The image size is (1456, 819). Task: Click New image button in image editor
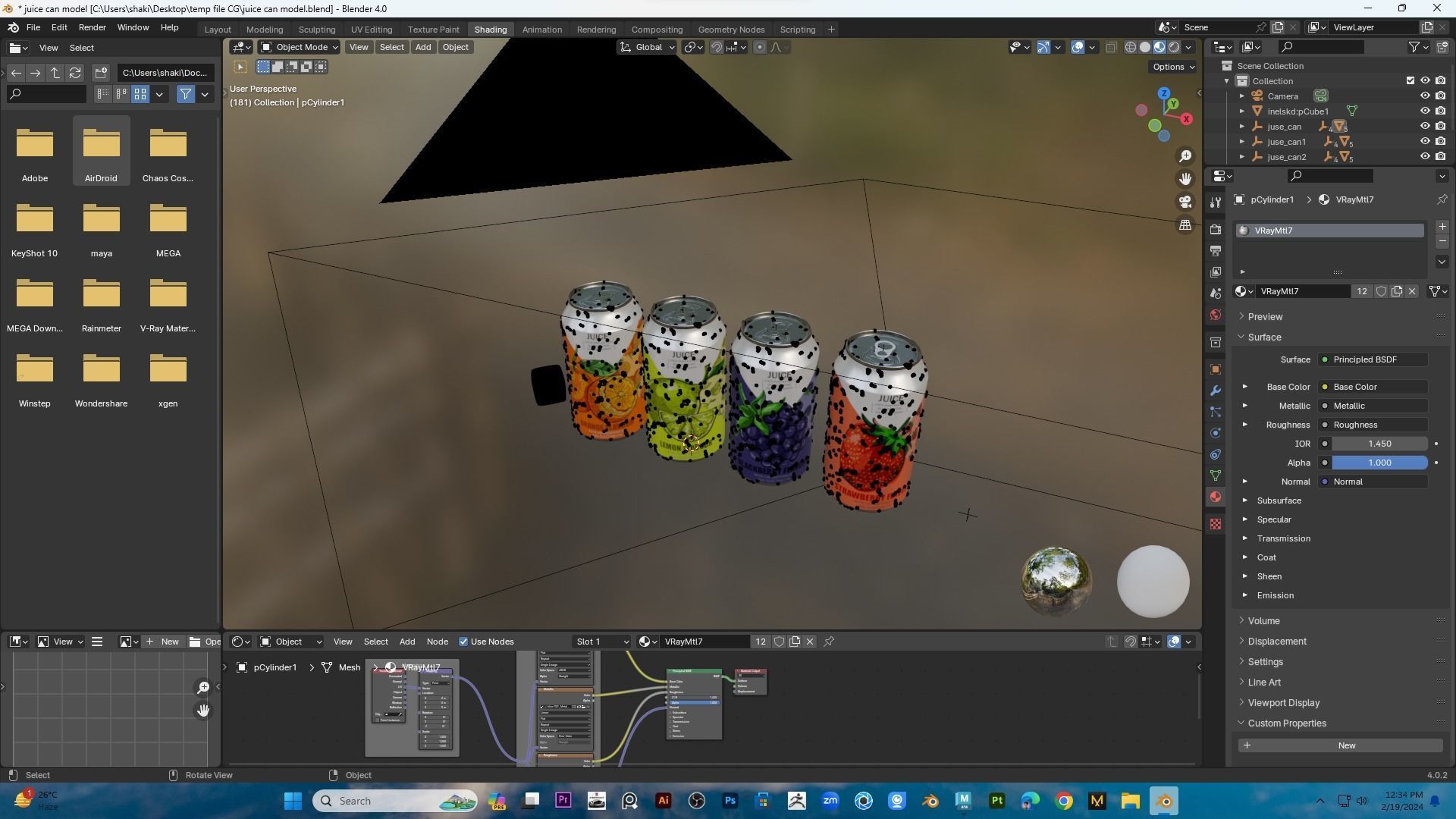tap(163, 642)
